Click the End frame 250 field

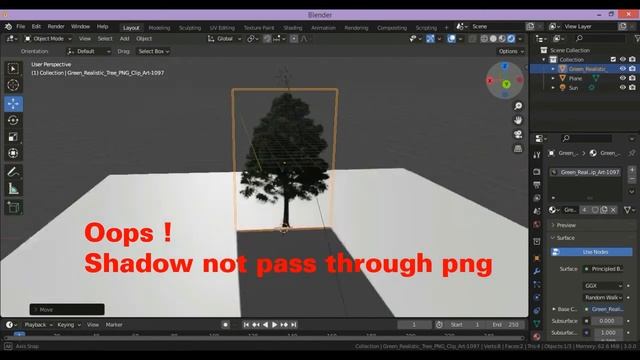pos(505,325)
